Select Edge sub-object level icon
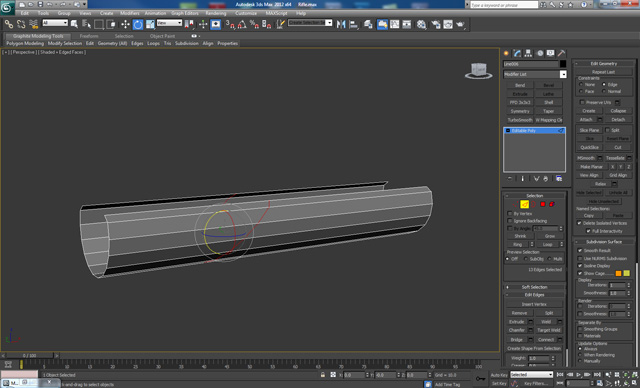The height and width of the screenshot is (388, 640). 524,204
